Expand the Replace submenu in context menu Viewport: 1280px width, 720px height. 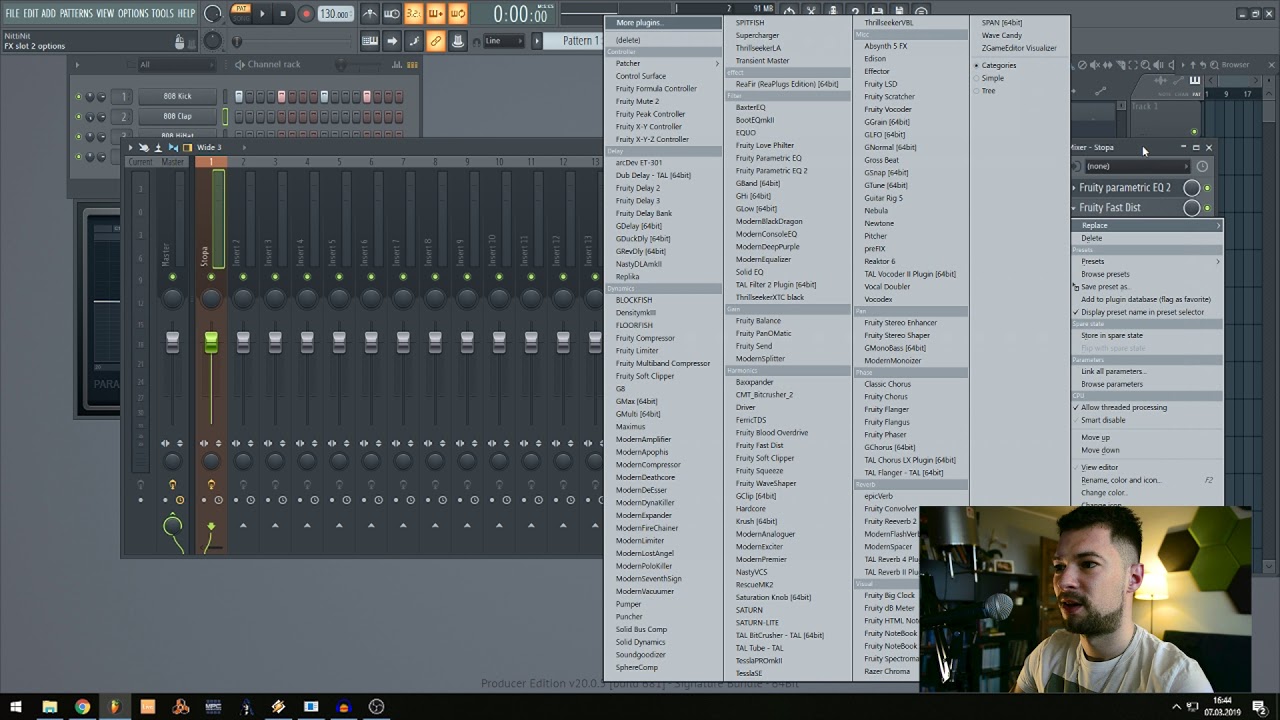(x=1147, y=226)
